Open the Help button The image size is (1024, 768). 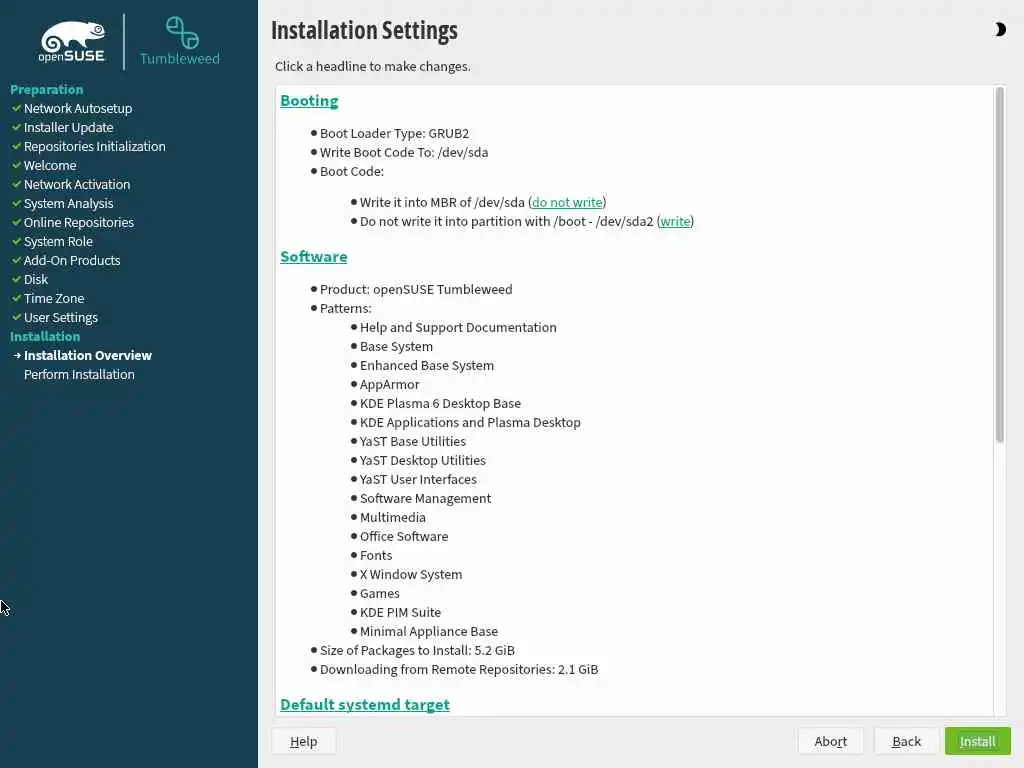pos(304,741)
